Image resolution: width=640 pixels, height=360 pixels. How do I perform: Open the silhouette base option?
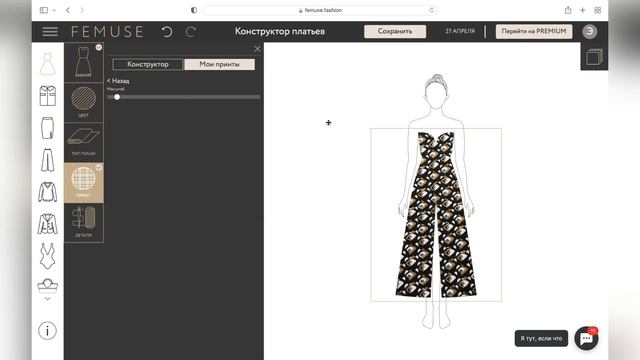84,62
